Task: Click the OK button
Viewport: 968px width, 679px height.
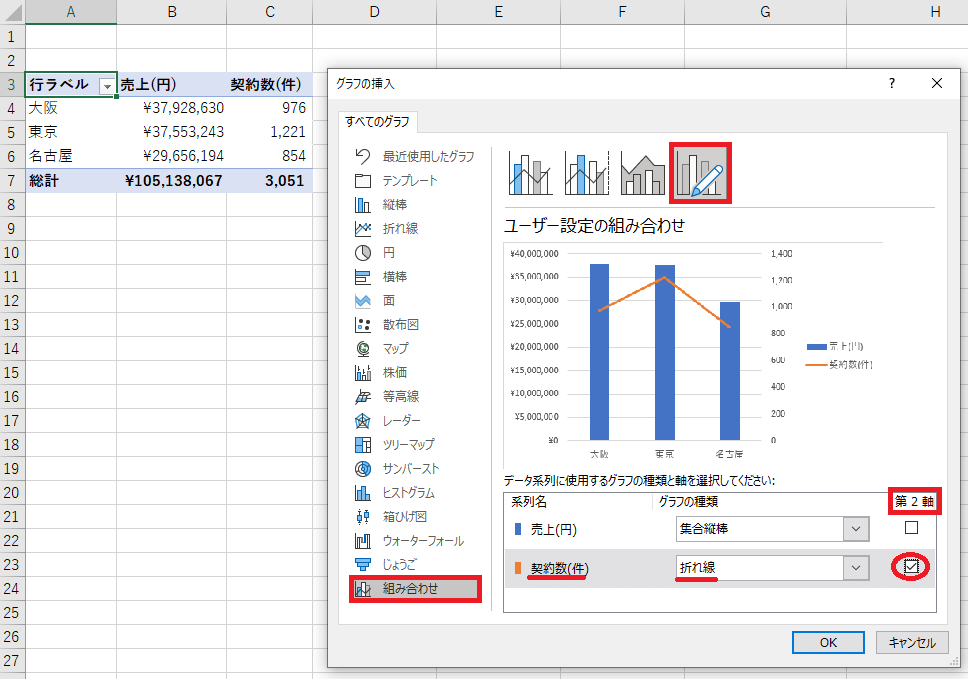Action: tap(828, 643)
